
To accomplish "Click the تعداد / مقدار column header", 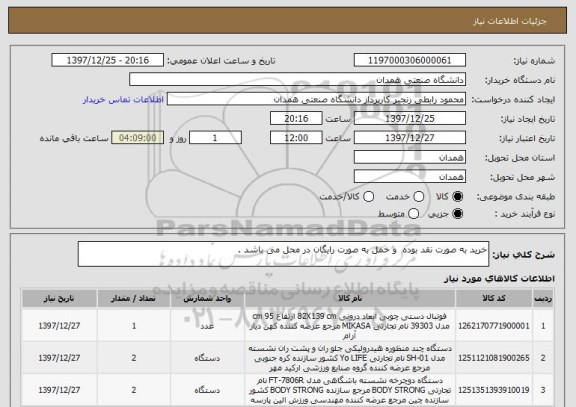I will tap(134, 298).
